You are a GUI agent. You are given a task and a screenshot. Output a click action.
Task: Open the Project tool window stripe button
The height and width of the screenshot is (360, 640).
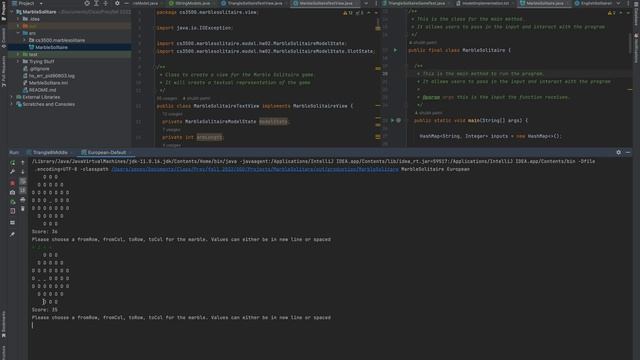click(4, 10)
